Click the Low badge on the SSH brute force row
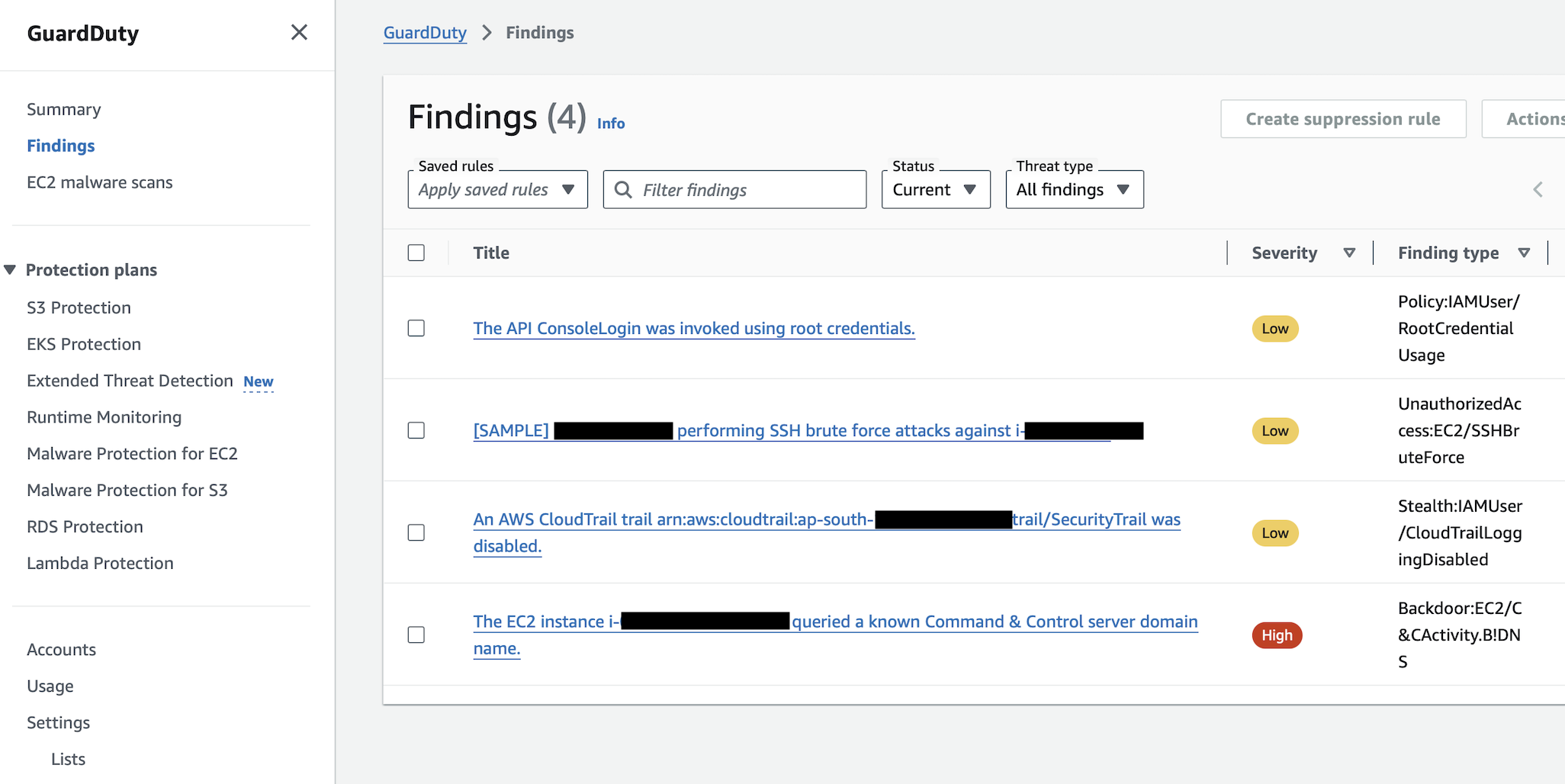The width and height of the screenshot is (1565, 784). (x=1275, y=431)
